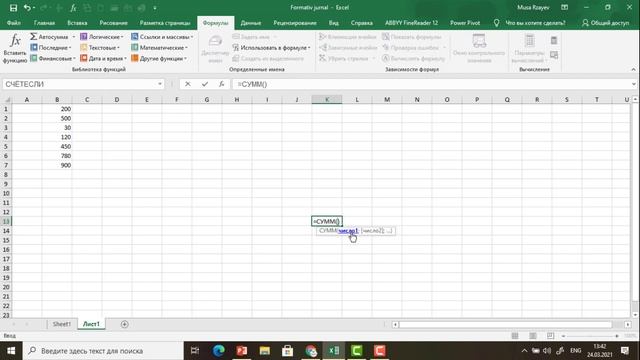Open Other functions (Другие функции) list
640x360 pixels.
[159, 58]
